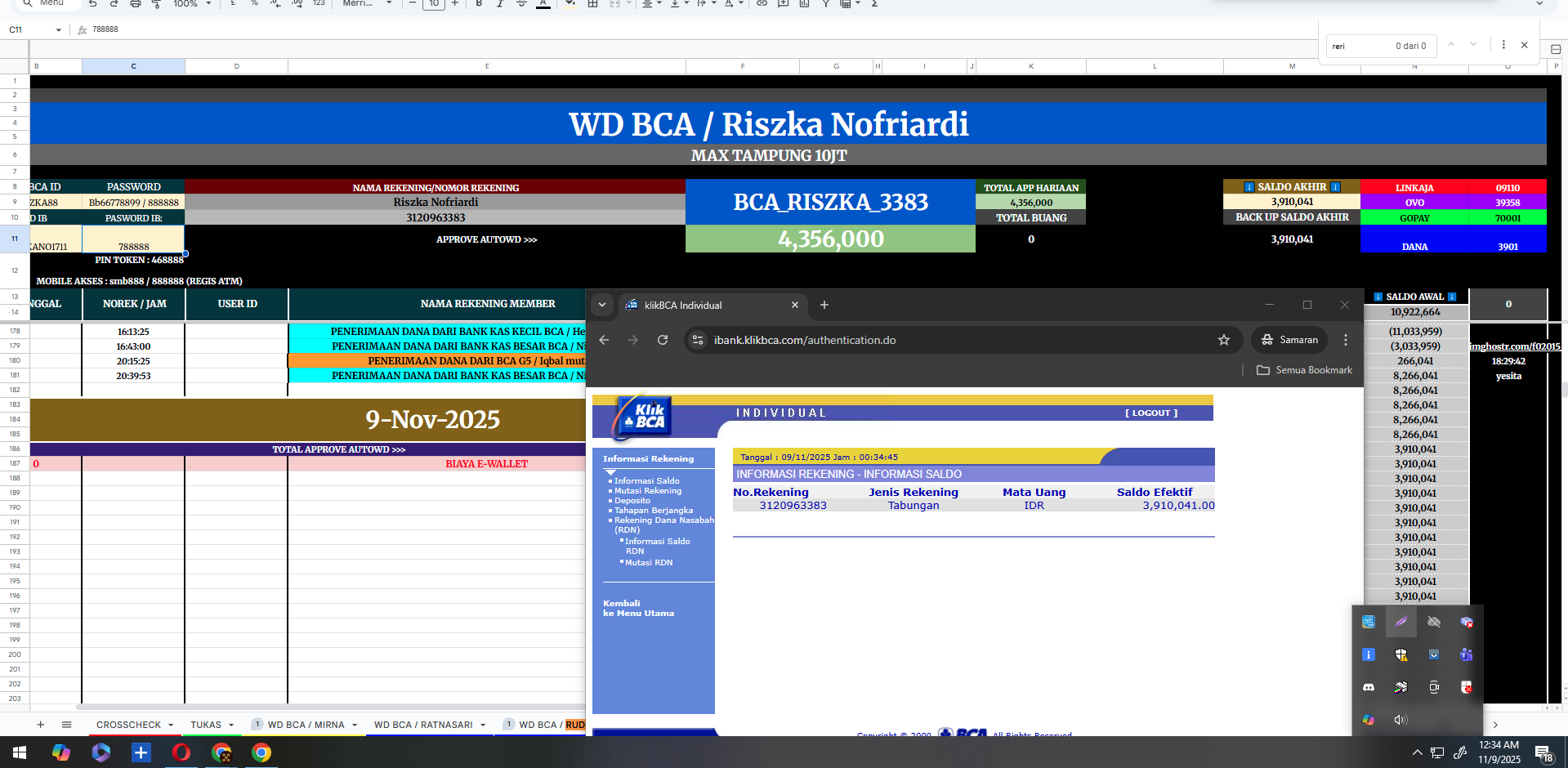Viewport: 1568px width, 768px height.
Task: Switch to the CROSSCHECK sheet tab
Action: tap(128, 725)
